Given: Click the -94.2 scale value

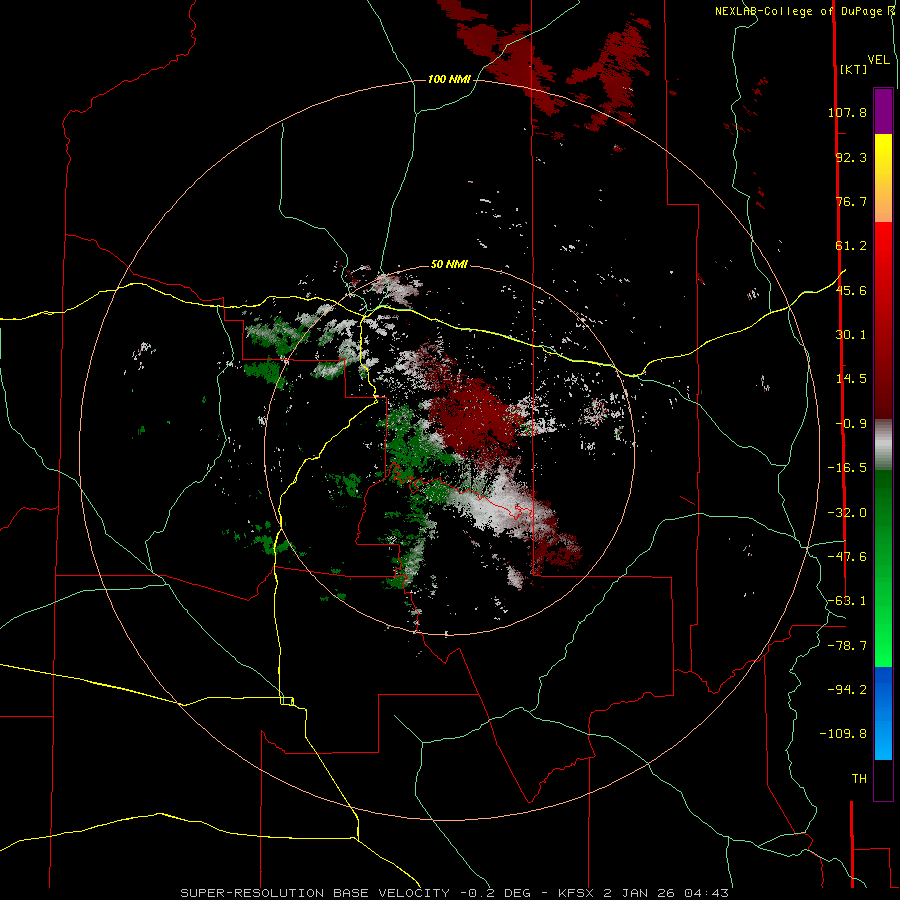Looking at the screenshot, I should tap(847, 689).
